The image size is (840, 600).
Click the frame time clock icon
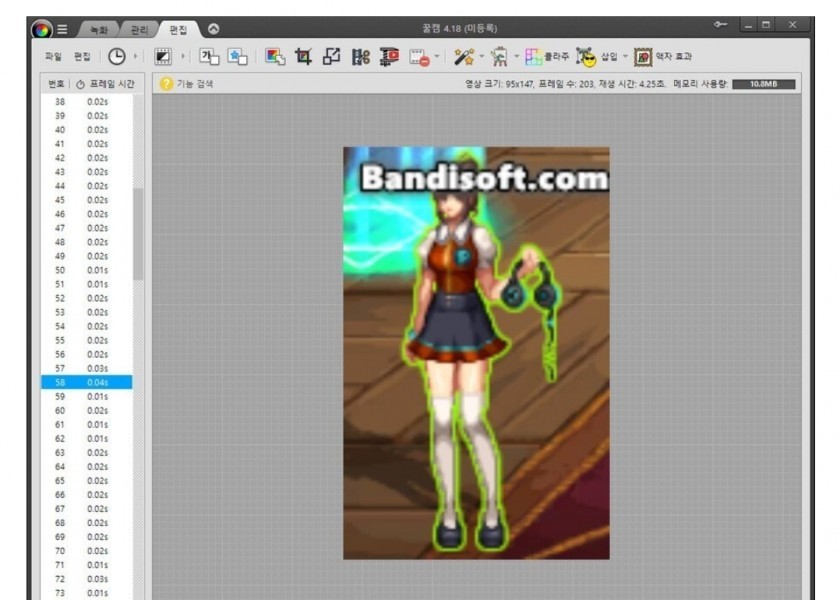click(x=116, y=57)
